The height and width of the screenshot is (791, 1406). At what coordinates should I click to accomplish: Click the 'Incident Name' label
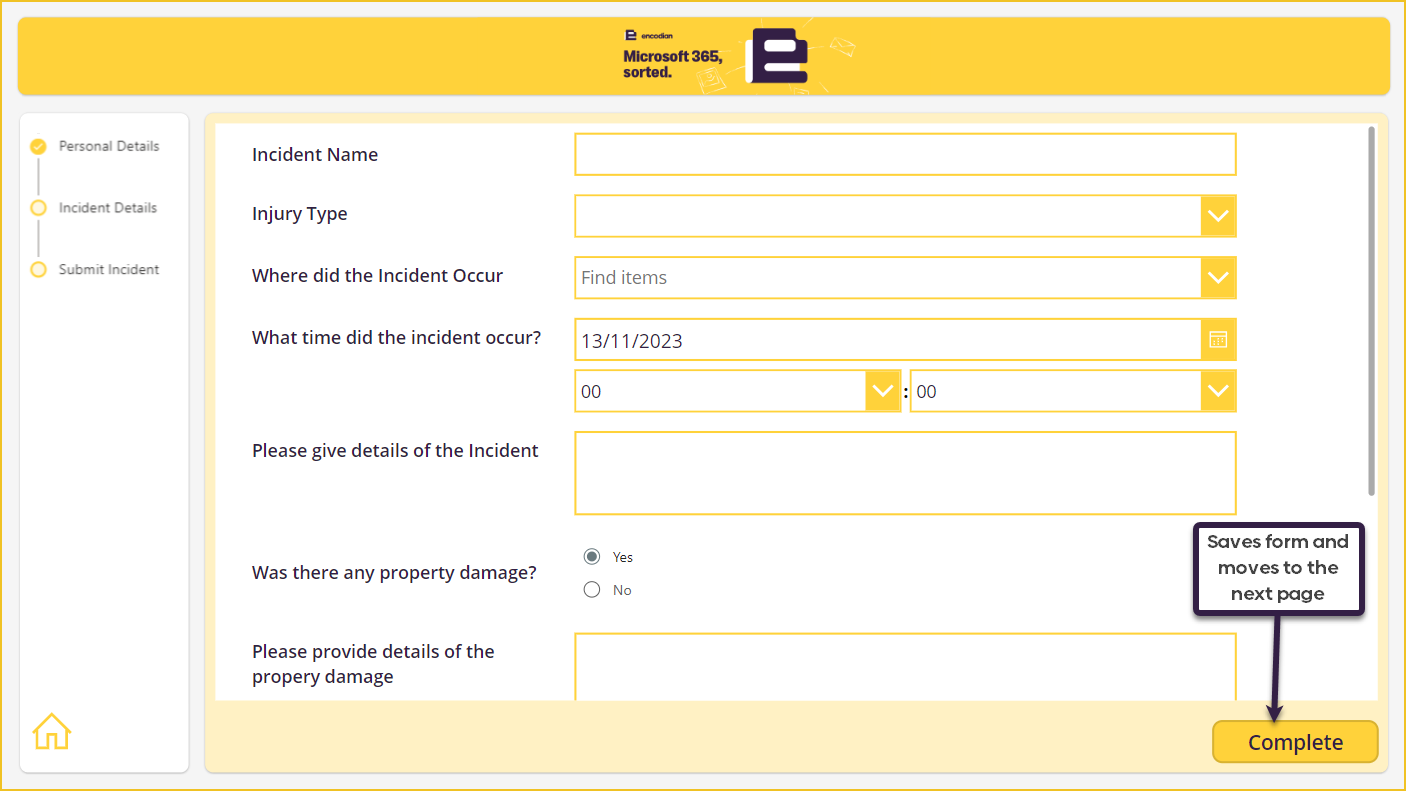click(x=315, y=155)
